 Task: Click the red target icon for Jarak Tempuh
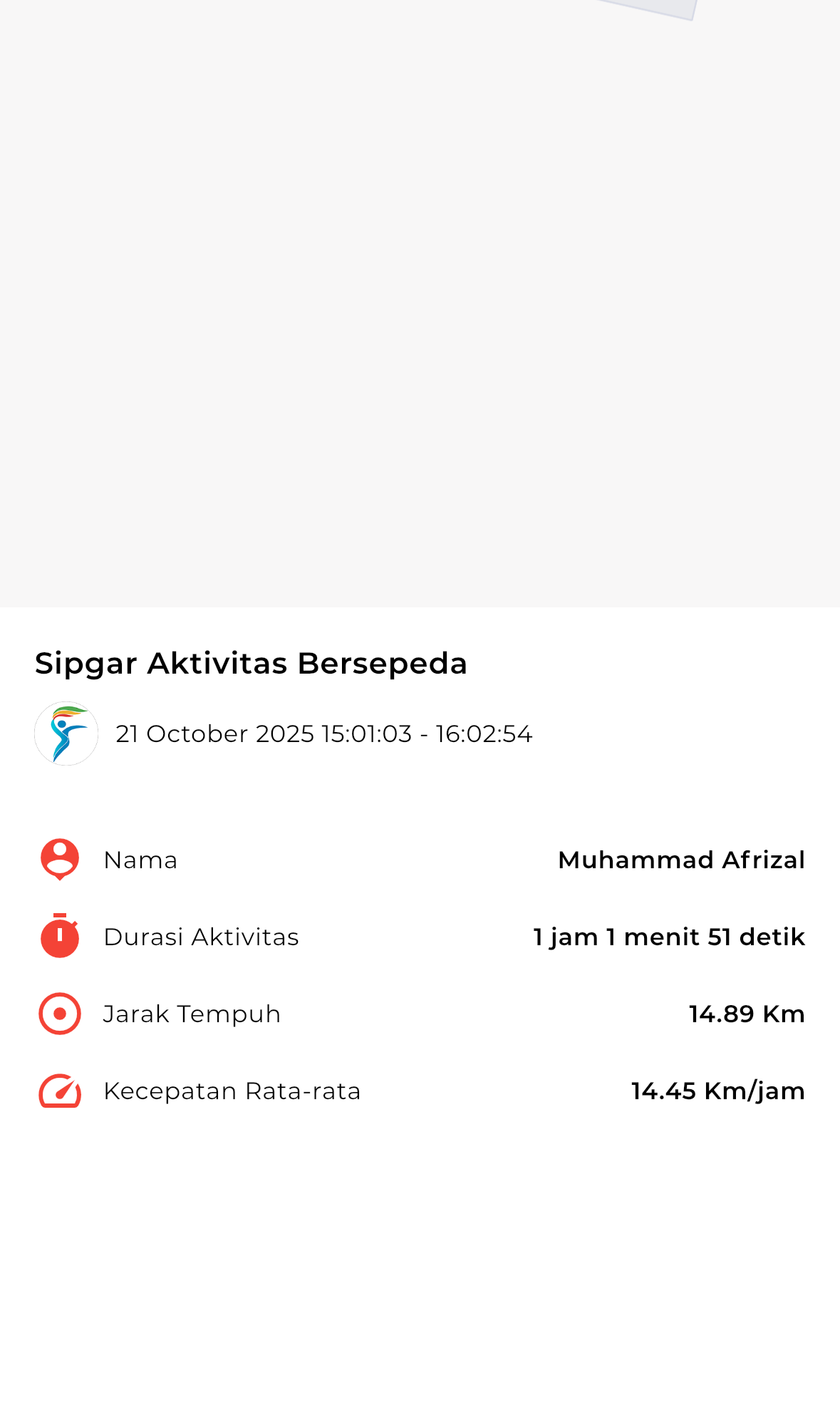pyautogui.click(x=60, y=1013)
